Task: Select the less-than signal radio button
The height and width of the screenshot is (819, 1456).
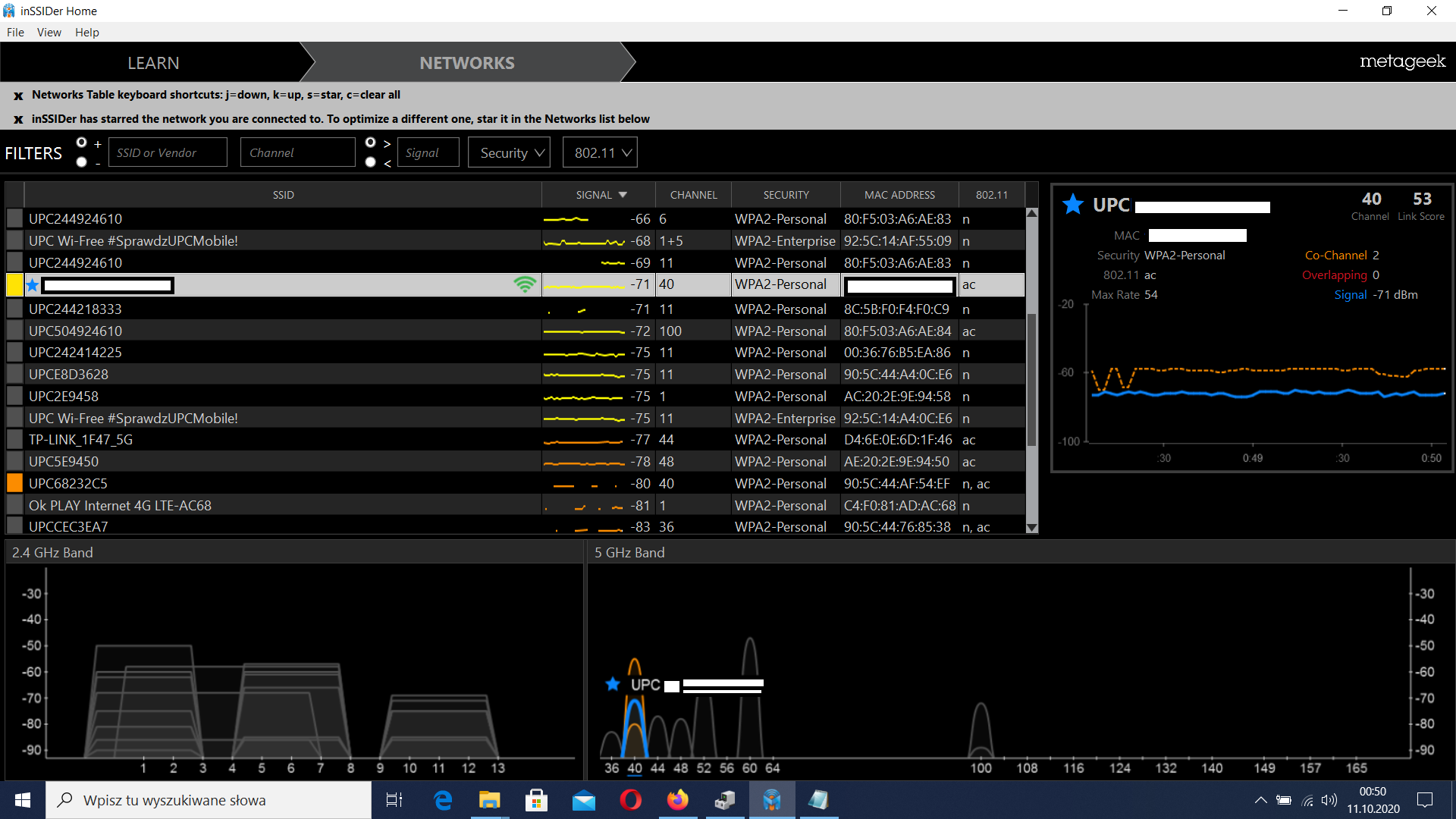Action: (371, 162)
